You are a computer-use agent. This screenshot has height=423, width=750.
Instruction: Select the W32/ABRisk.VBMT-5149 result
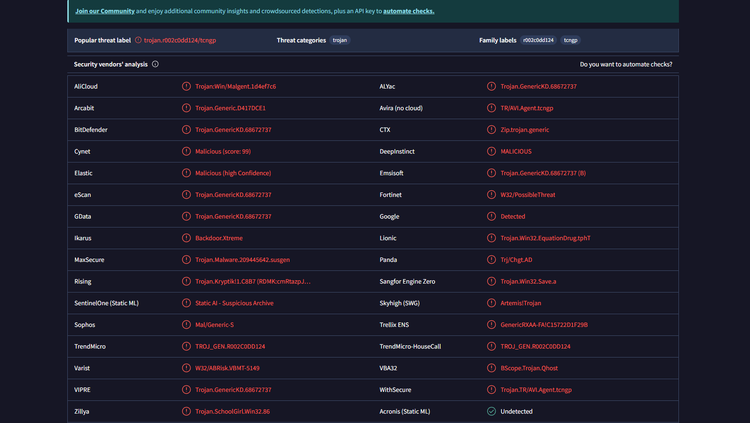[227, 368]
